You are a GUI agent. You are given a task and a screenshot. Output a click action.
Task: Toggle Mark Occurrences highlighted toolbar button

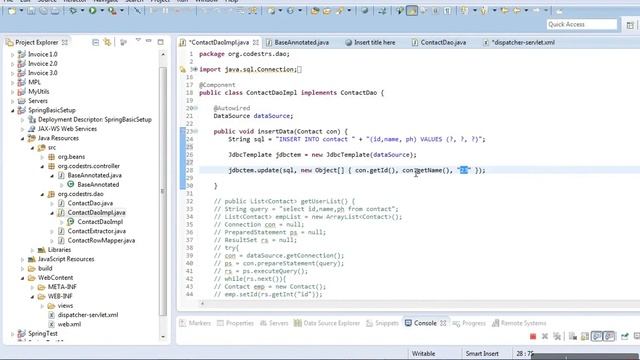pyautogui.click(x=412, y=11)
